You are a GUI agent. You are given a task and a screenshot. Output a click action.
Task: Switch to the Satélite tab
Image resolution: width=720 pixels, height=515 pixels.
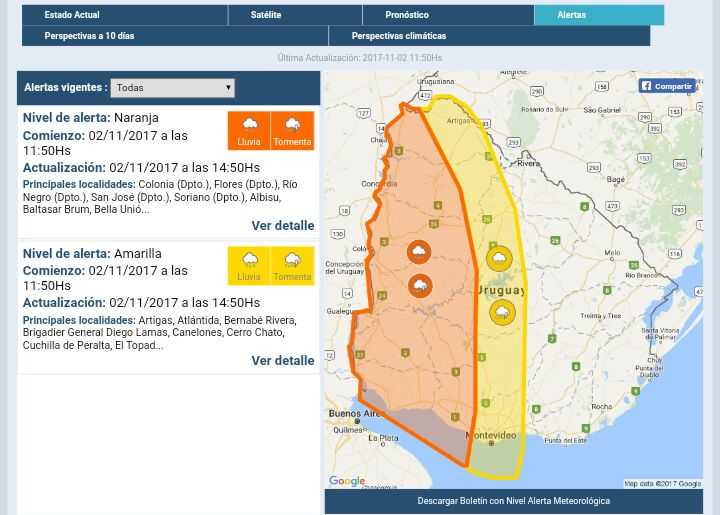point(293,15)
